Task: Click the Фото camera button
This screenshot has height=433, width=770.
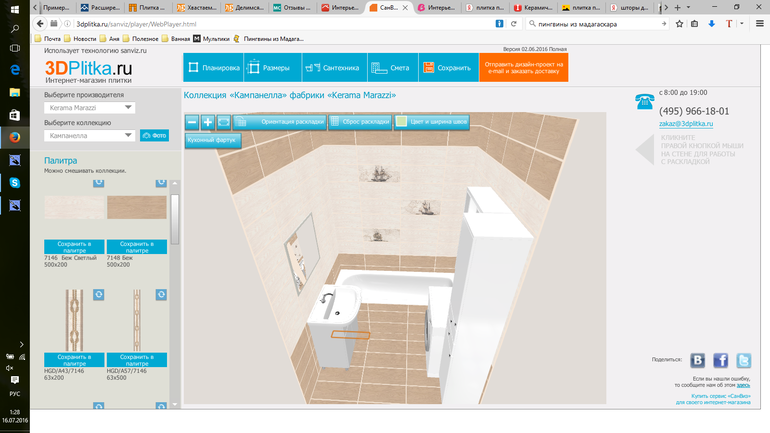Action: click(154, 135)
